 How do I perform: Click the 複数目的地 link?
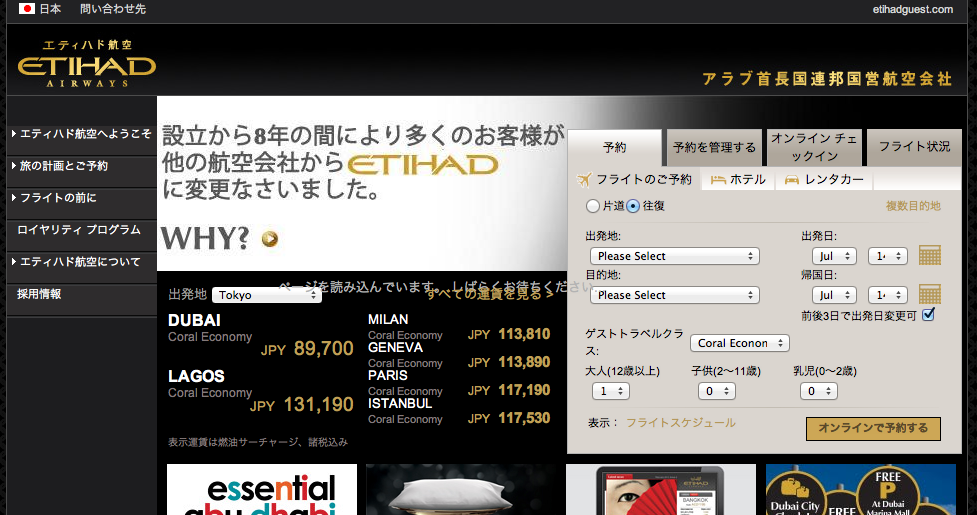[x=913, y=206]
